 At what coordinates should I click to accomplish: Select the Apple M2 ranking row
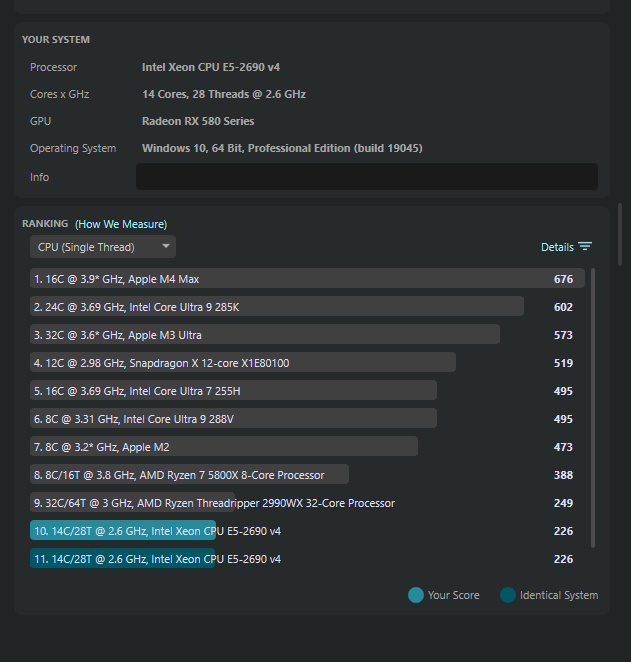click(x=307, y=447)
